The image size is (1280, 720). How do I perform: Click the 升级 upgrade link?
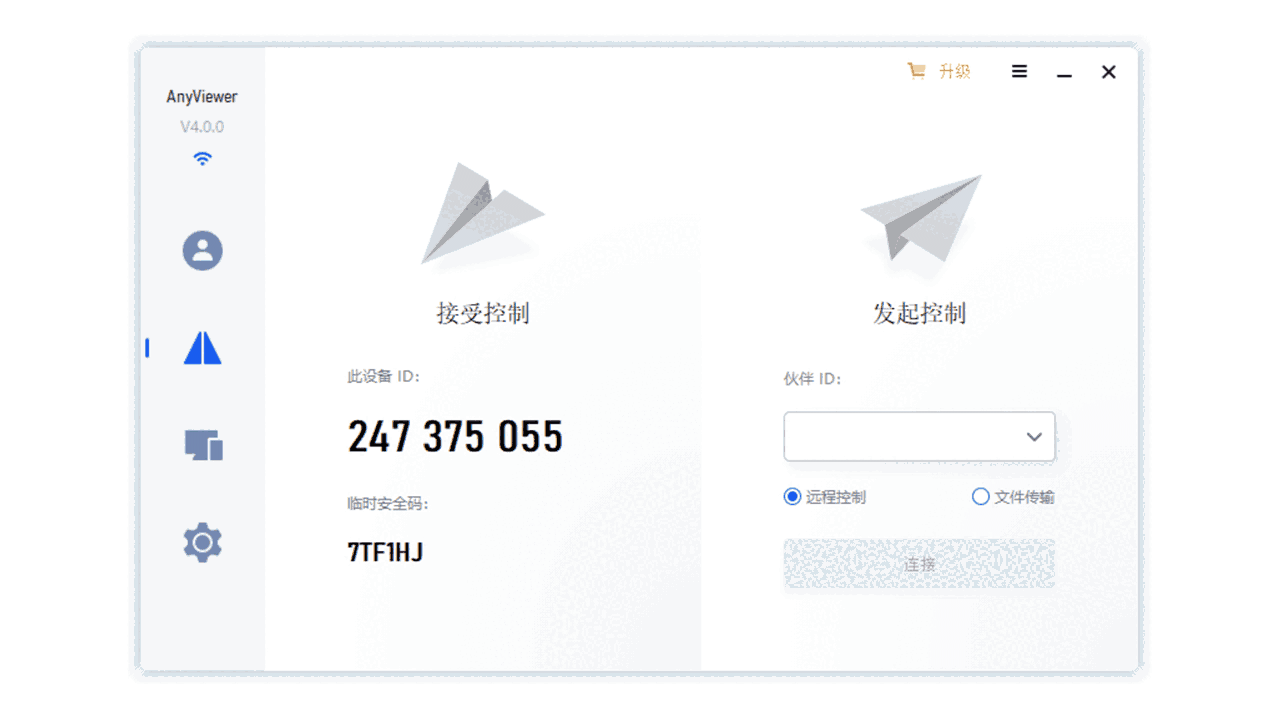coord(954,71)
